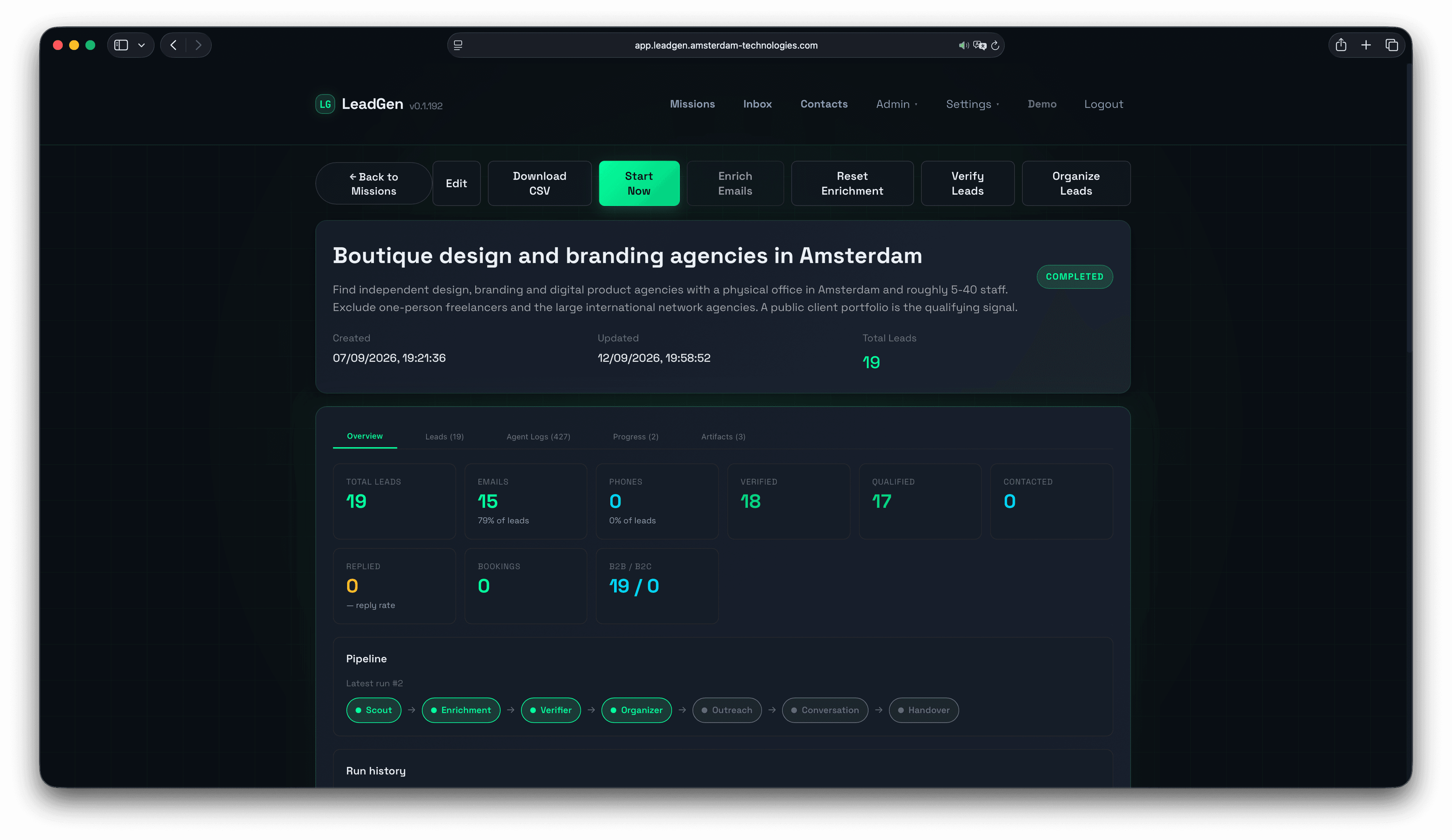This screenshot has height=840, width=1452.
Task: Click the CONTACTED stat card
Action: (1052, 501)
